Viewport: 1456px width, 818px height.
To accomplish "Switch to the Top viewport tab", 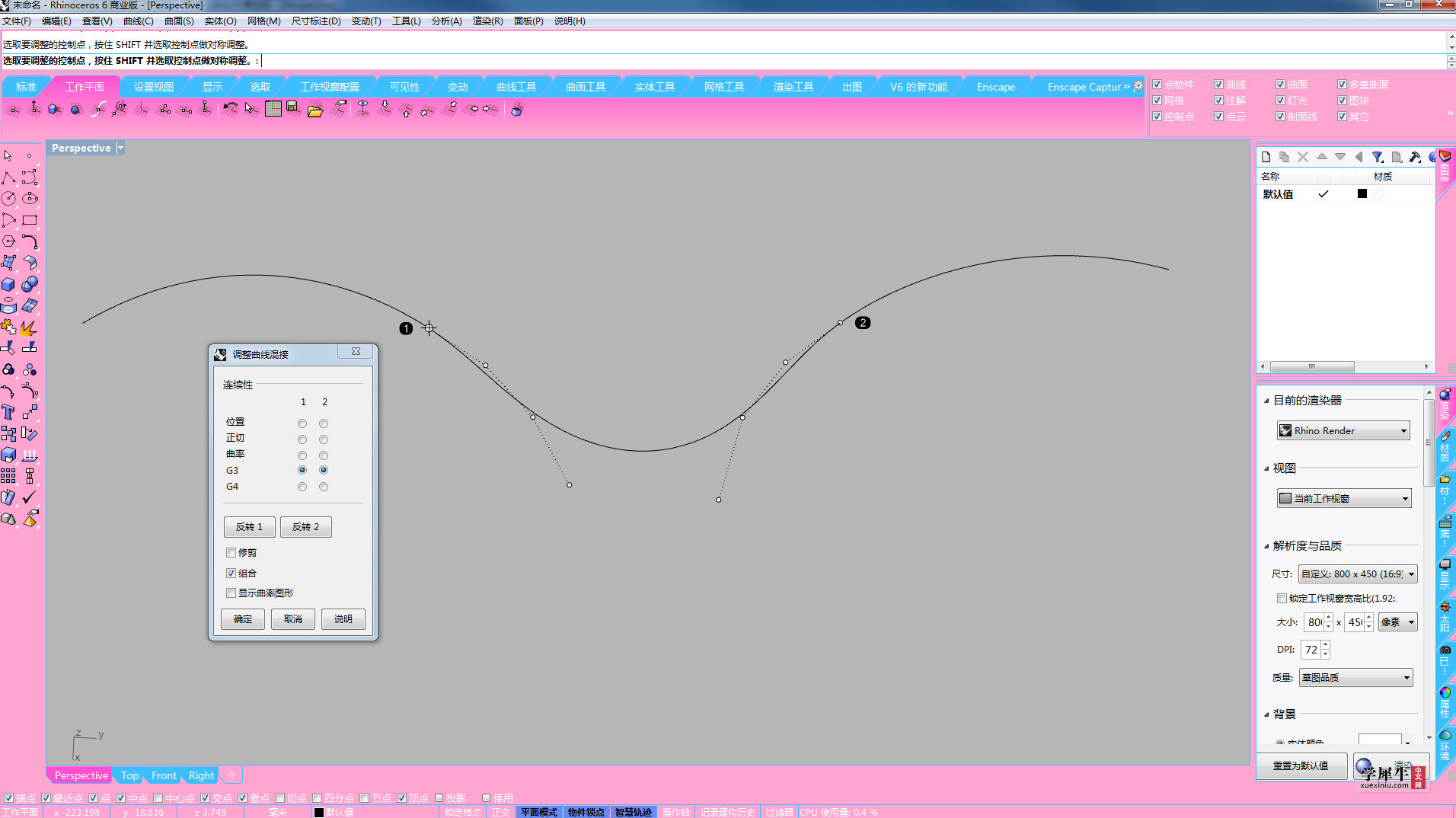I will tap(130, 775).
